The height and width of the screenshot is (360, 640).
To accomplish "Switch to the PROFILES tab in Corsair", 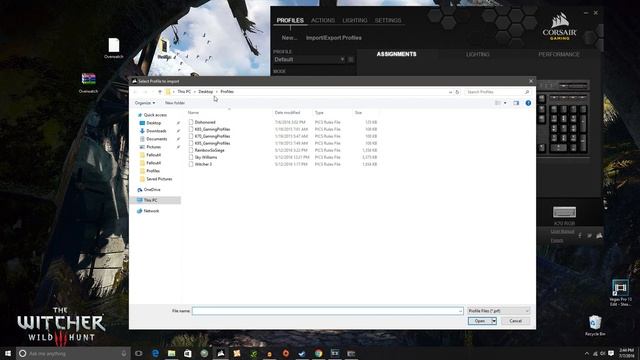I will (290, 20).
